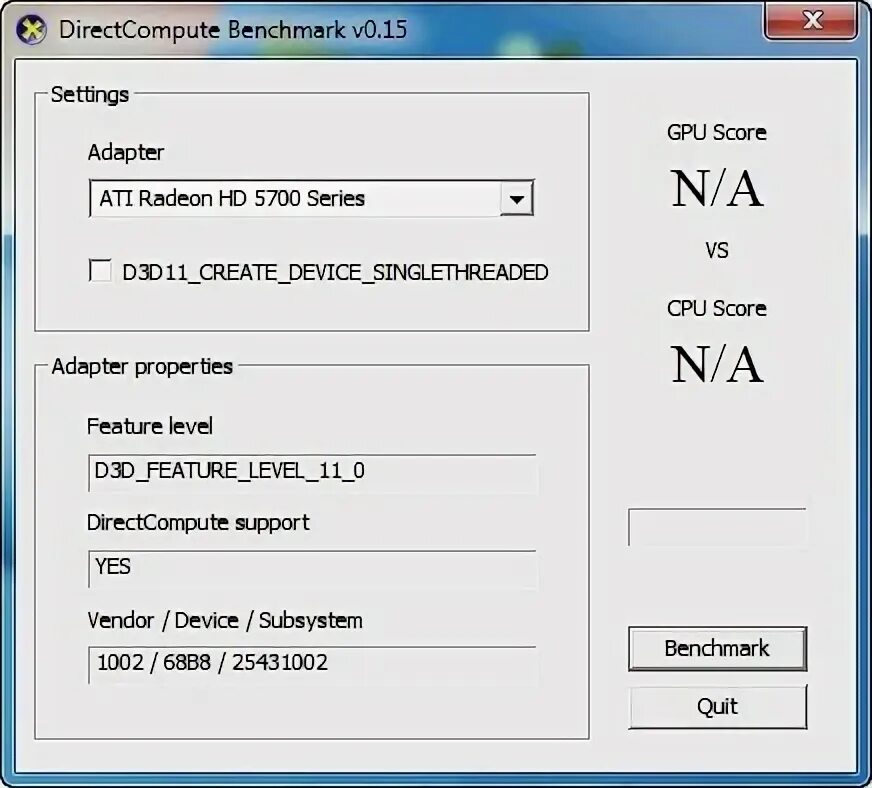
Task: Click the DirectCompute Benchmark app icon
Action: click(x=31, y=30)
